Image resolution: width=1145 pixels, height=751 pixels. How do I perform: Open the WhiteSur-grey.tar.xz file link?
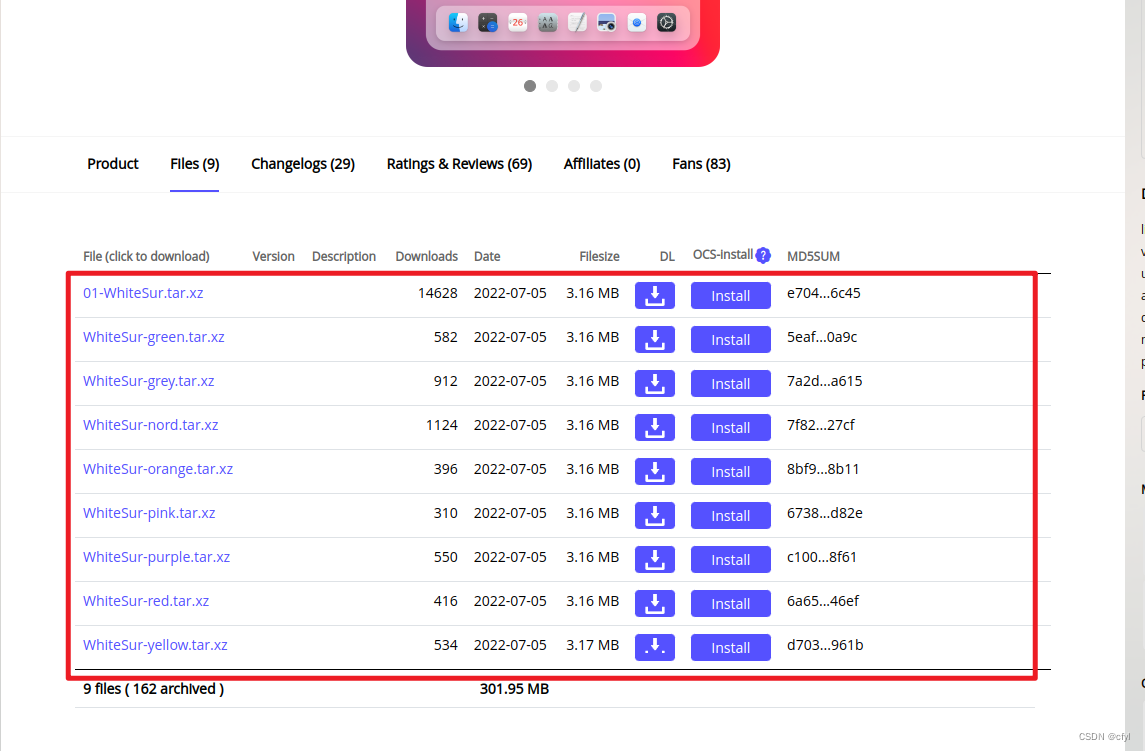(148, 381)
